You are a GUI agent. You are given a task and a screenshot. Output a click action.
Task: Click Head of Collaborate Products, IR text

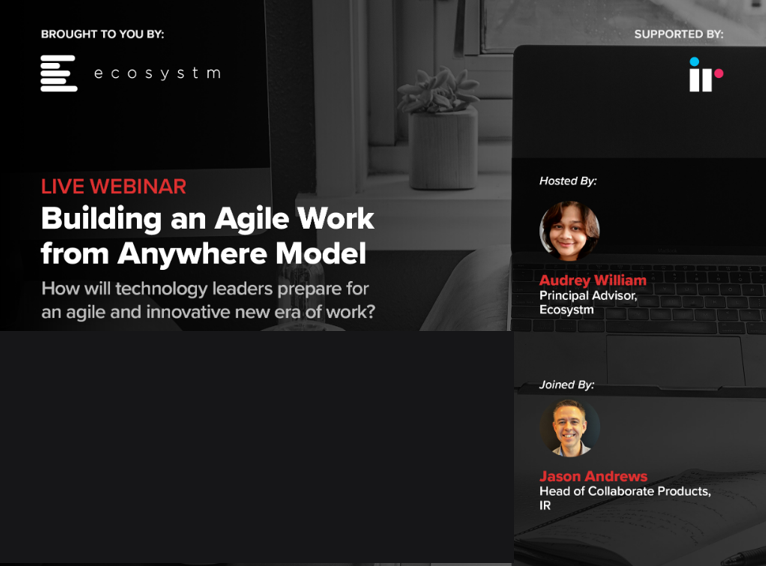pos(624,498)
